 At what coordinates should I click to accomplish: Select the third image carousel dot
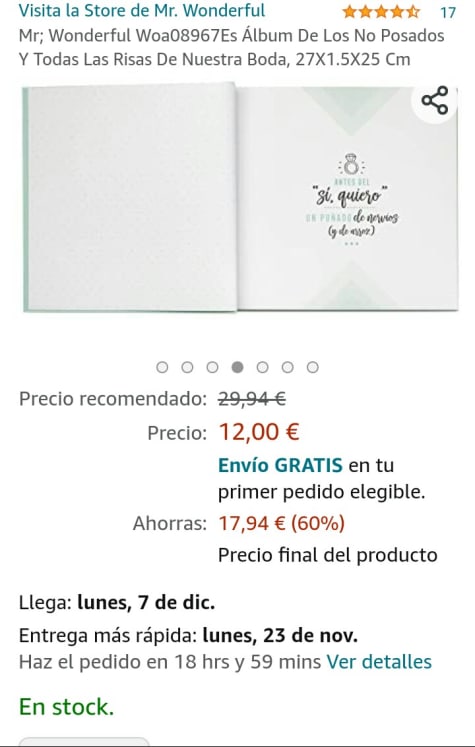212,367
